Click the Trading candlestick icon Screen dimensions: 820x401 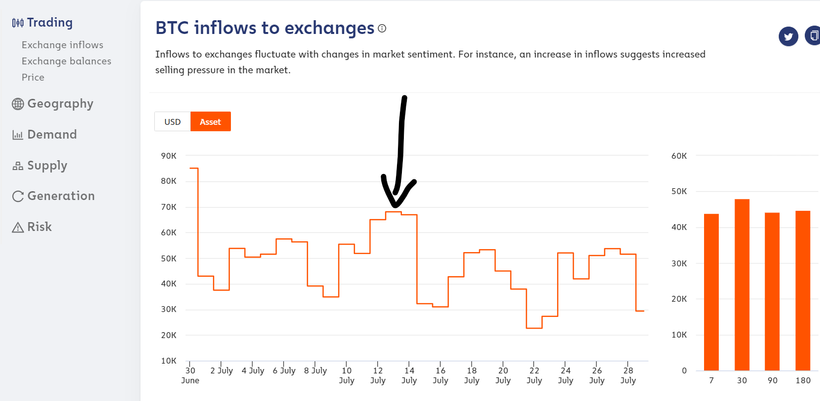[x=18, y=23]
